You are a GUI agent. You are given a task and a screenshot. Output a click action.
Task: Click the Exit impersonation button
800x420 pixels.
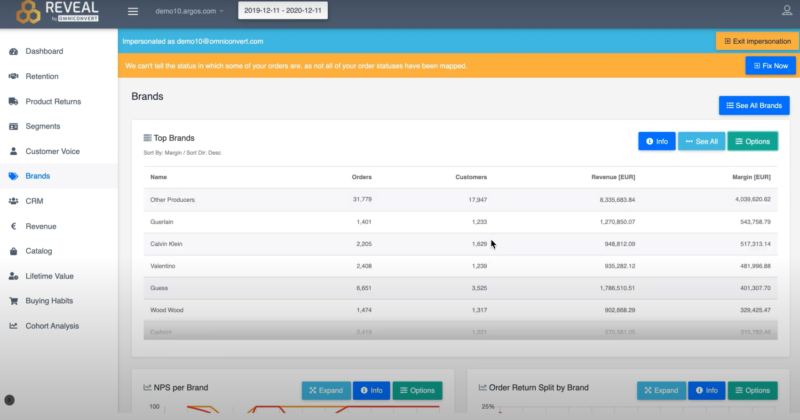[x=757, y=41]
